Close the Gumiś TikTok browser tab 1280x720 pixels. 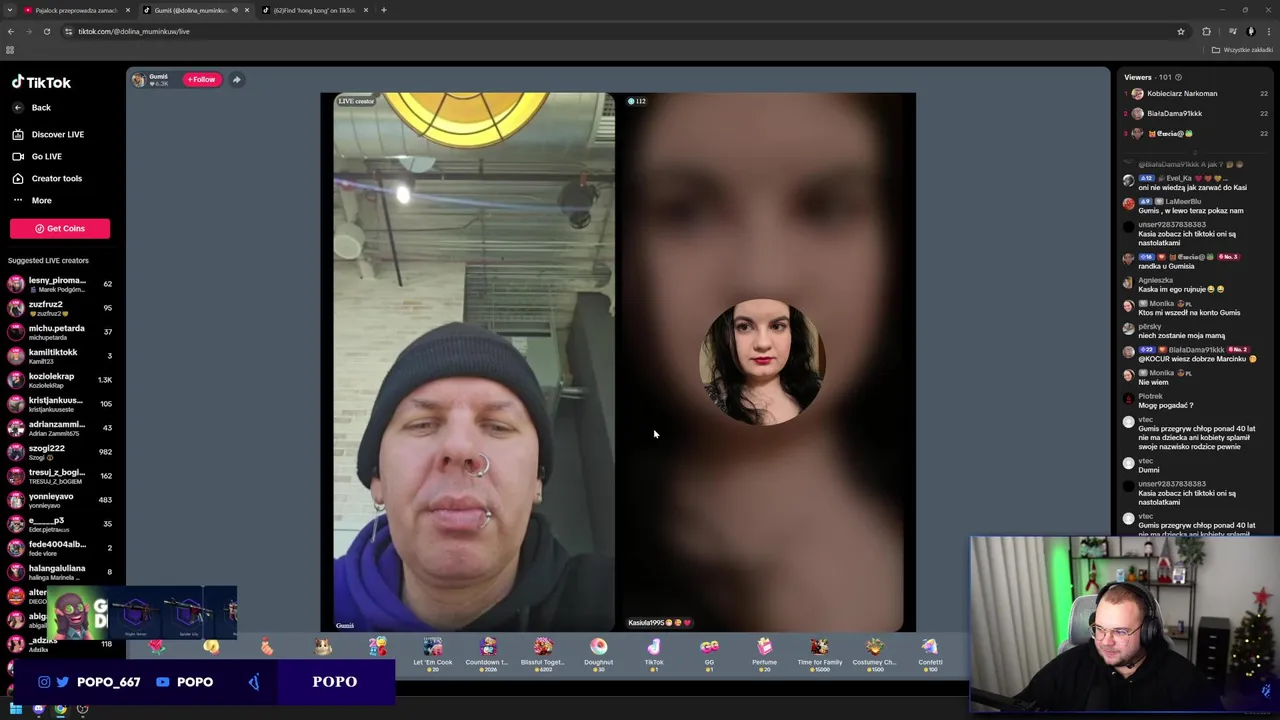(x=247, y=10)
